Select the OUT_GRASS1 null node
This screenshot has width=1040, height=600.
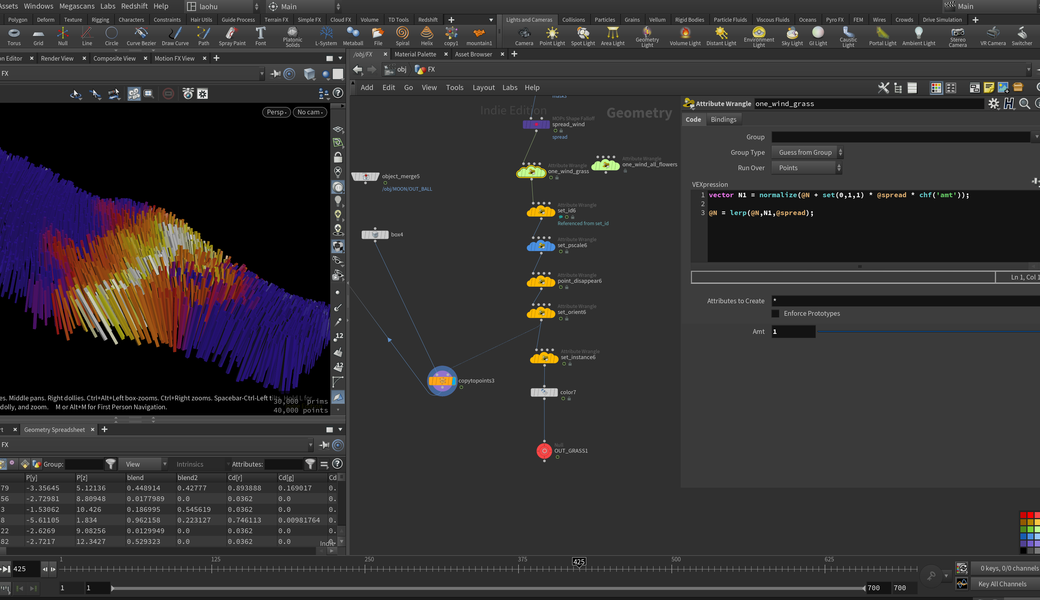pyautogui.click(x=544, y=451)
